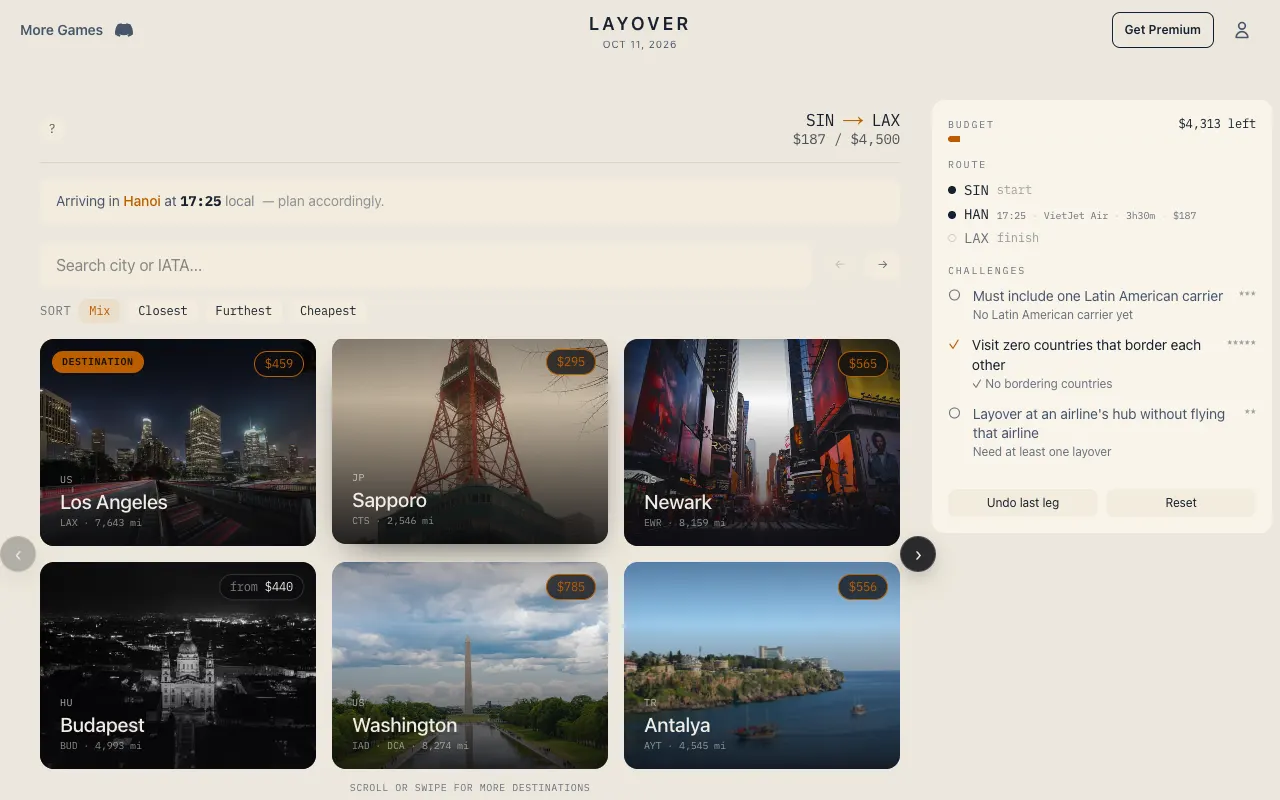Focus the Search city or IATA field
The height and width of the screenshot is (800, 1280).
point(426,265)
